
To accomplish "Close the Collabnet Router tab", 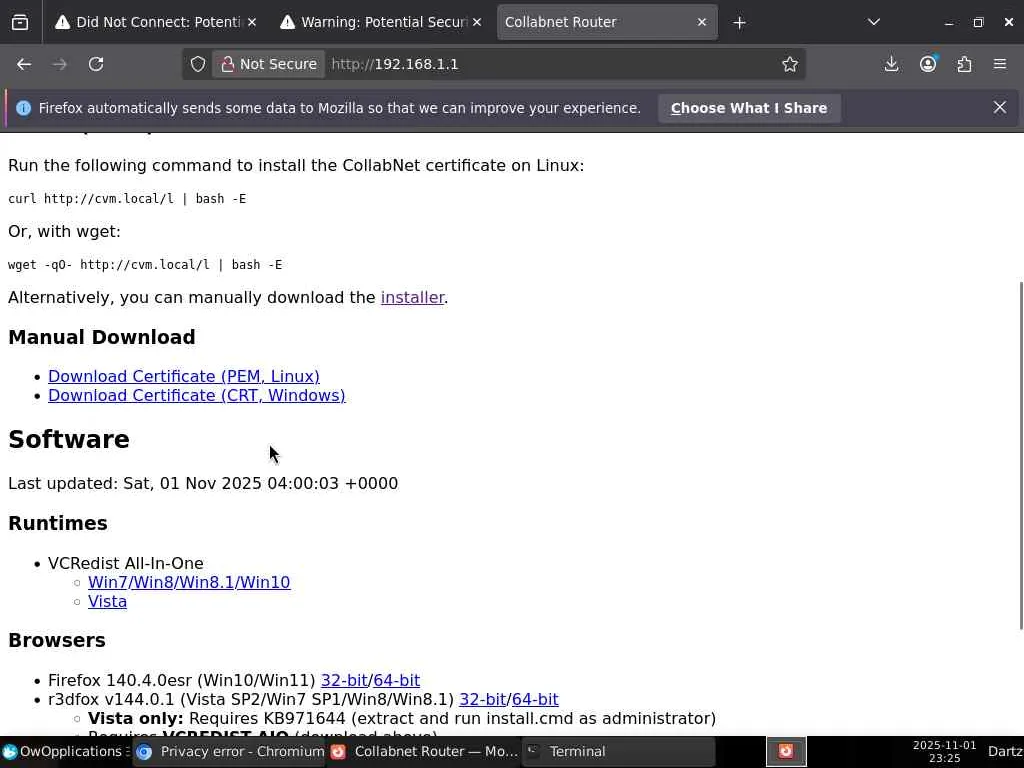I will coord(702,22).
